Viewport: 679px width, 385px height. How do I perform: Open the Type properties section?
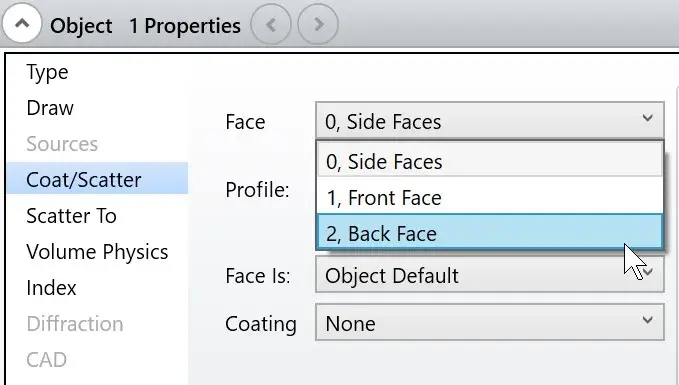coord(47,72)
